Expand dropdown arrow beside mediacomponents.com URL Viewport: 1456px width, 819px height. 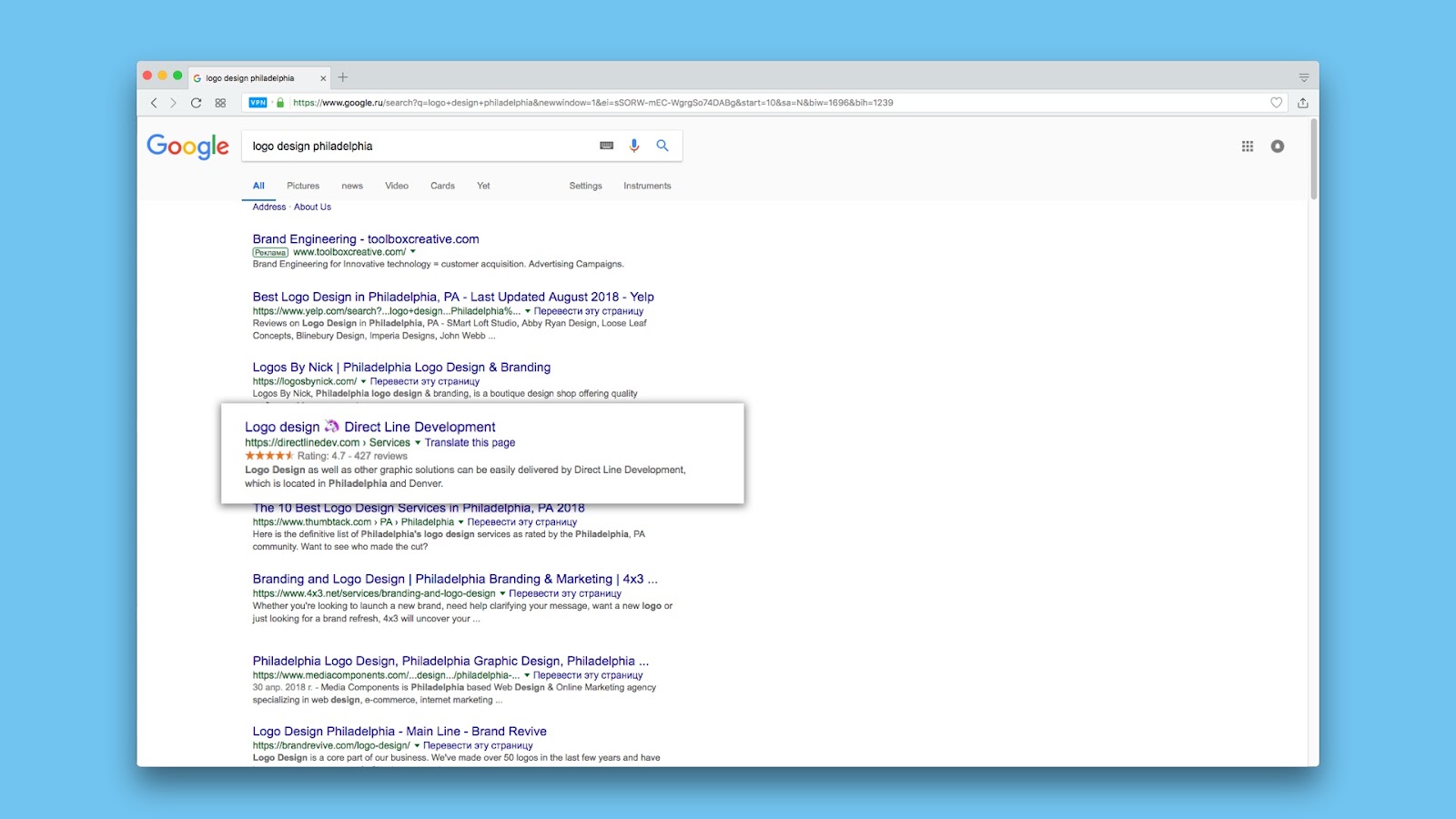527,675
